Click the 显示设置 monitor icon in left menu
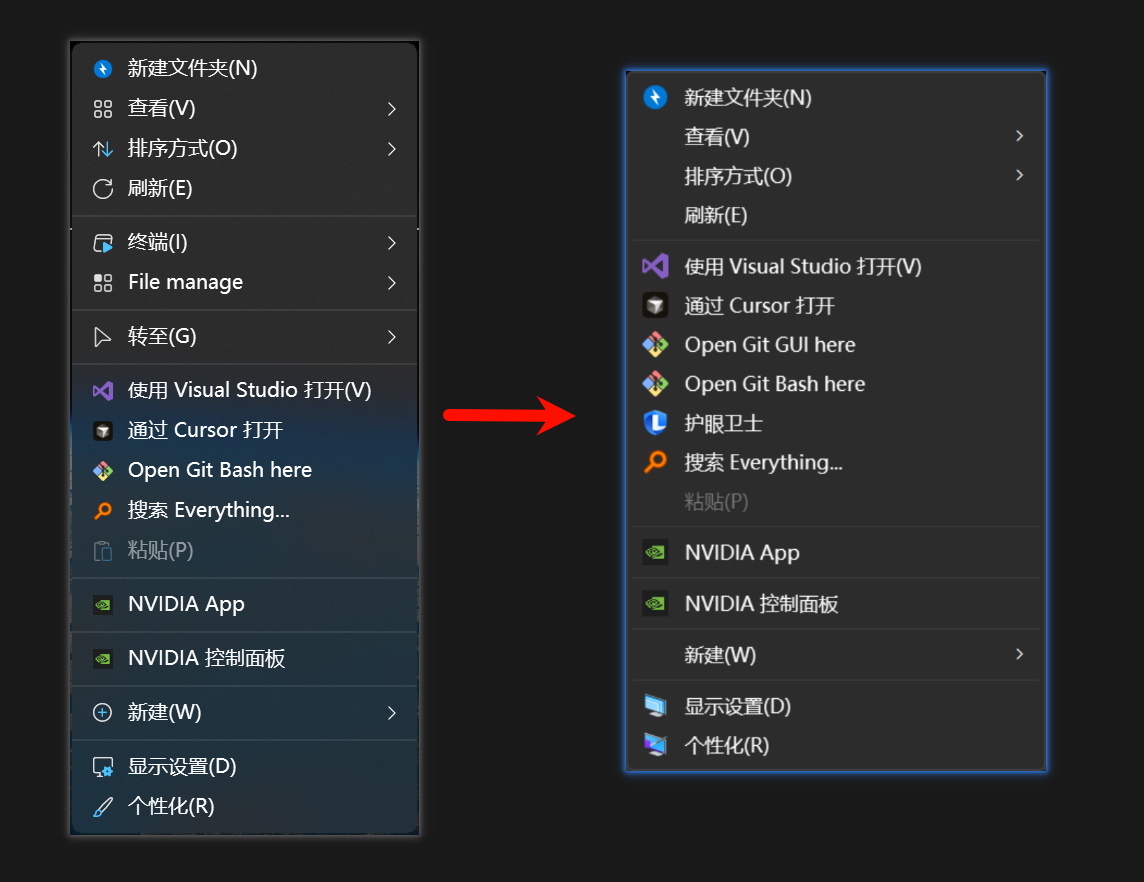Image resolution: width=1144 pixels, height=882 pixels. (x=103, y=767)
